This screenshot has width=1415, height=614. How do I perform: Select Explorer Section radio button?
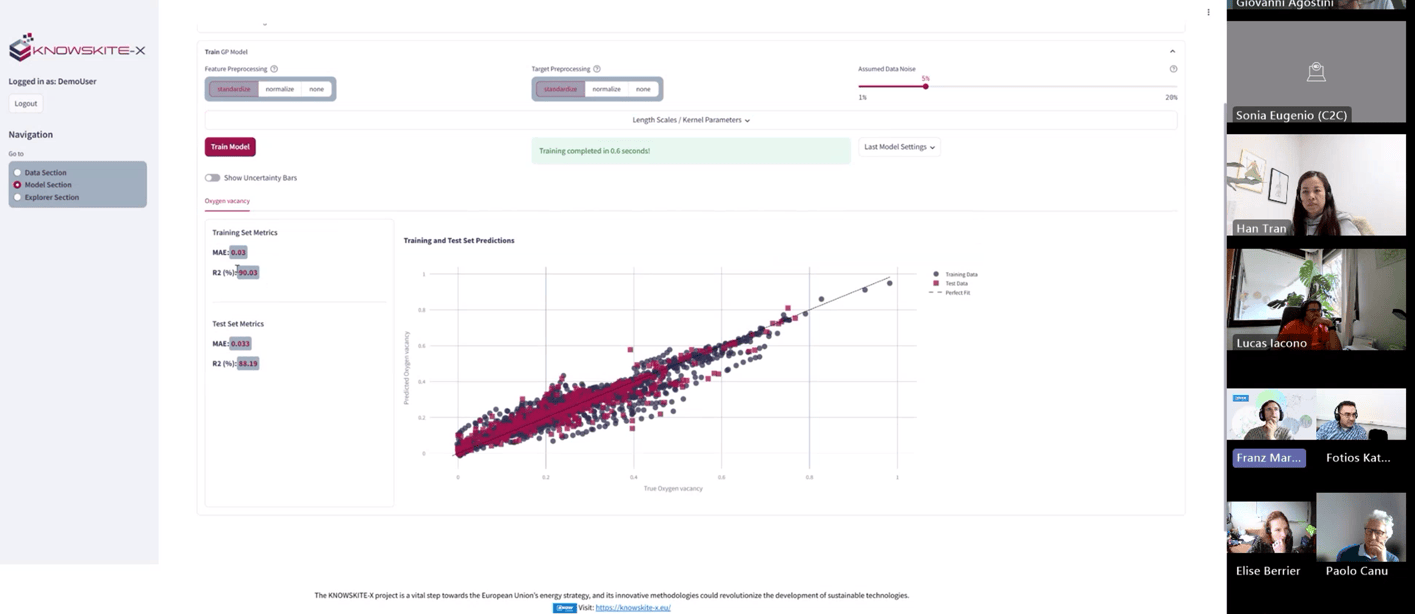(x=18, y=197)
